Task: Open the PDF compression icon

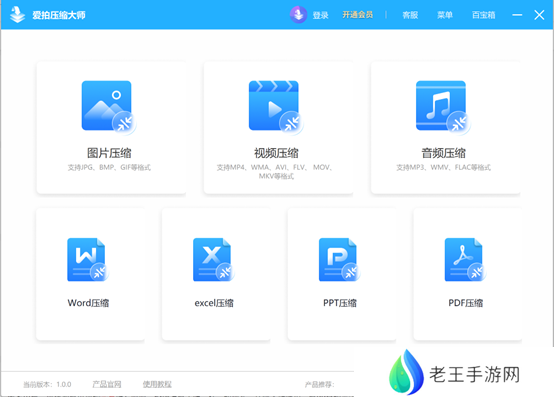Action: (x=465, y=260)
